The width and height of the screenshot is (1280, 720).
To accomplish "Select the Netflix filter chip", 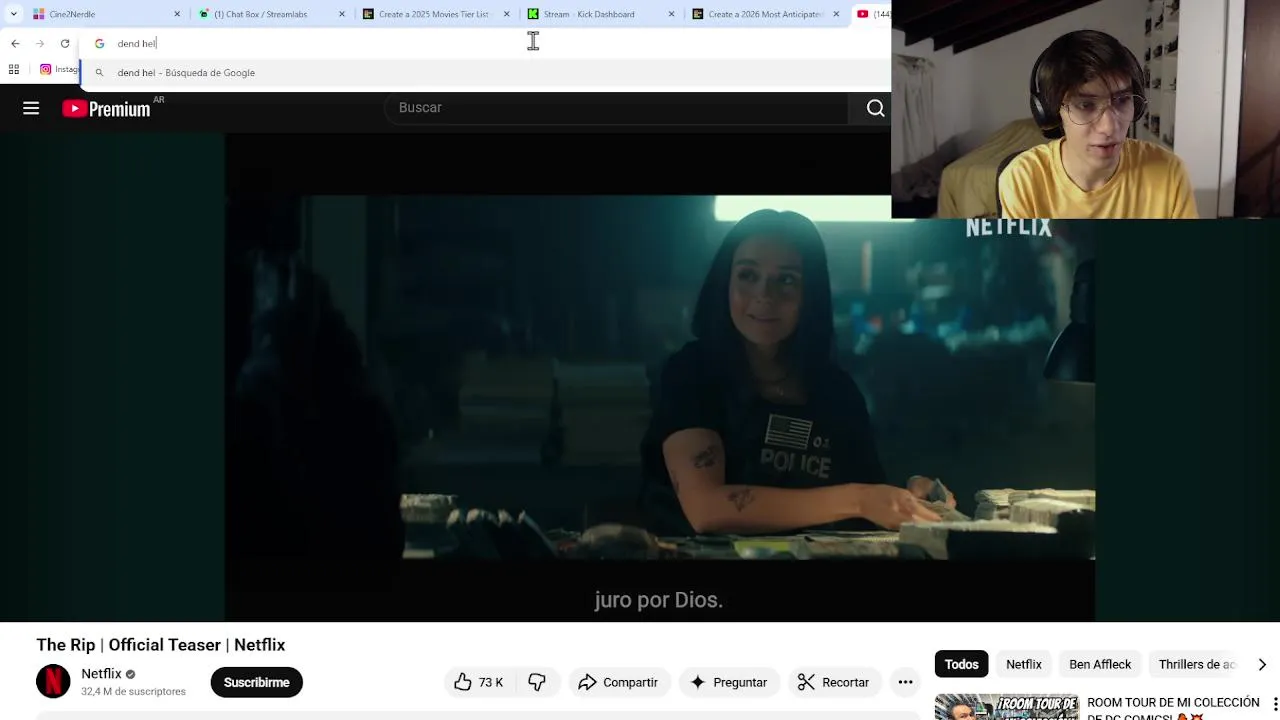I will (1023, 664).
